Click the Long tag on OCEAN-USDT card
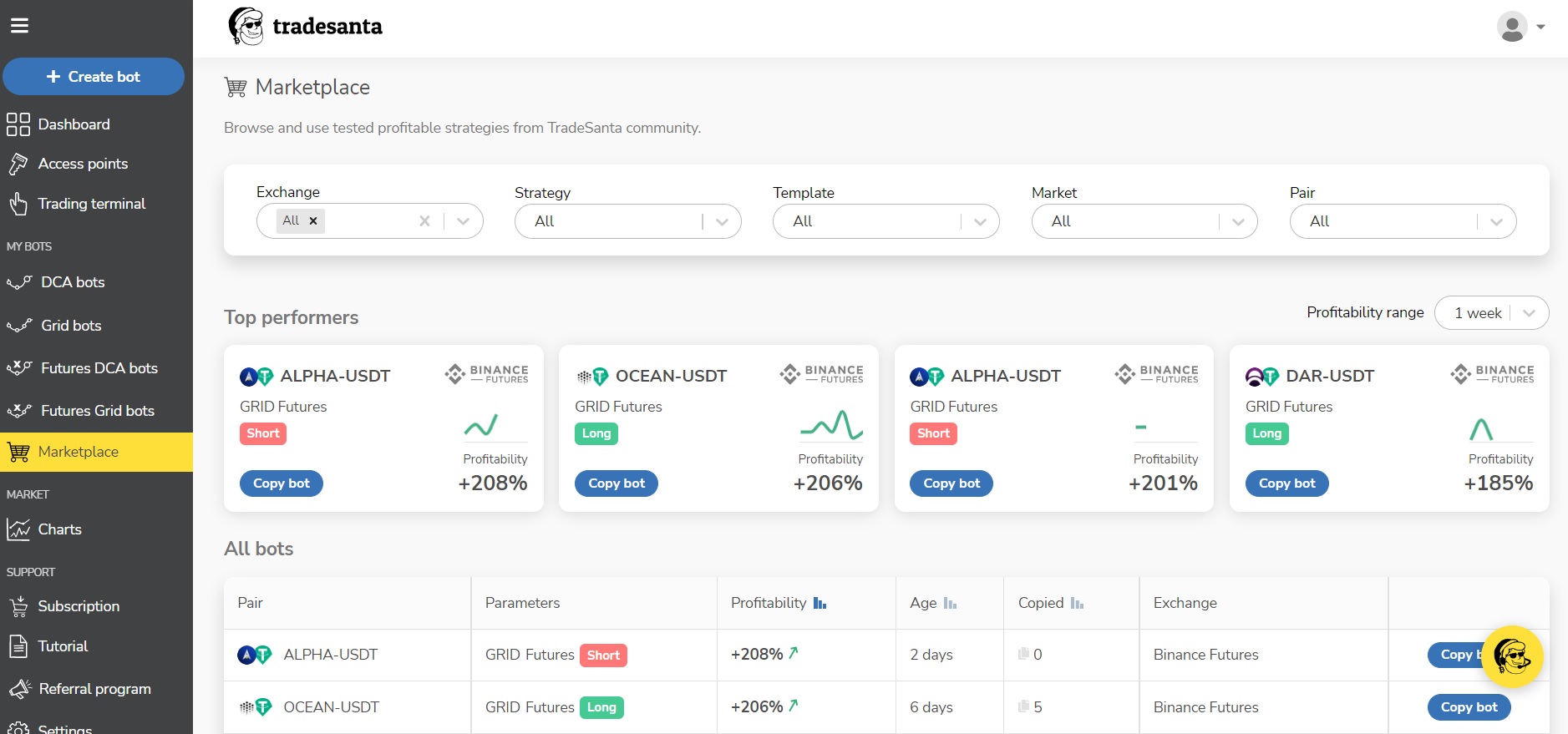Screen dimensions: 1568x734 [x=596, y=433]
